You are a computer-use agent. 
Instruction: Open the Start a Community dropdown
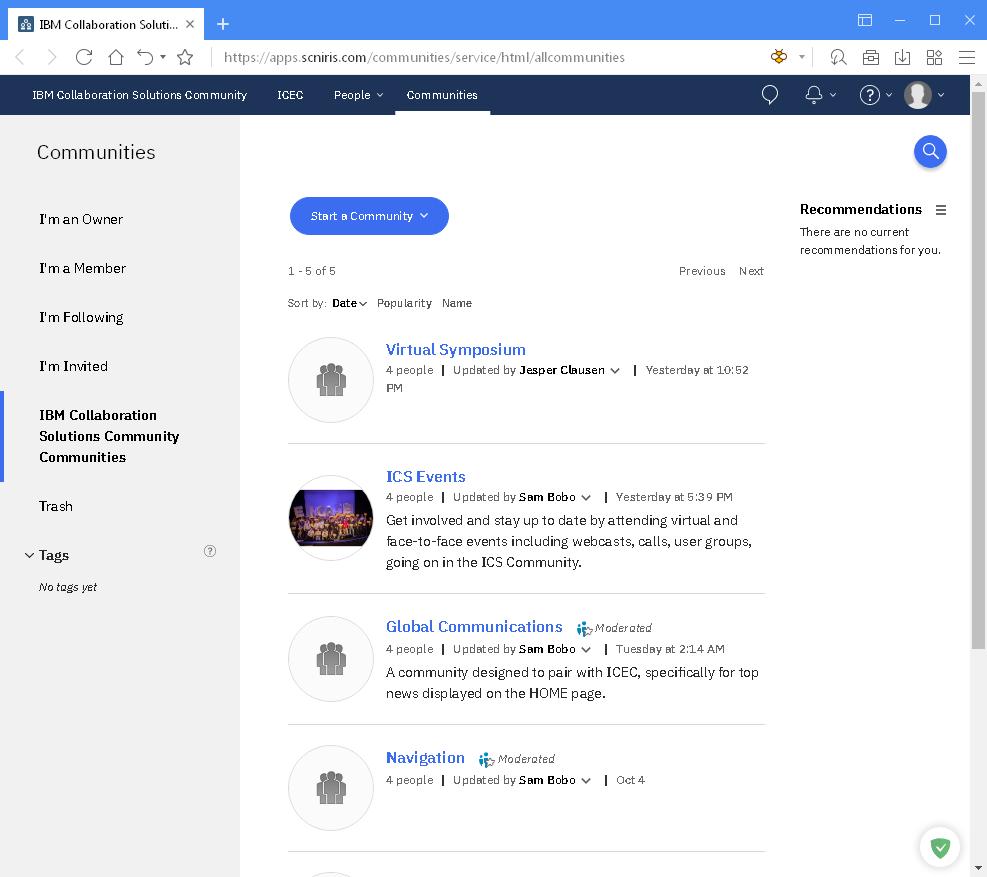369,216
